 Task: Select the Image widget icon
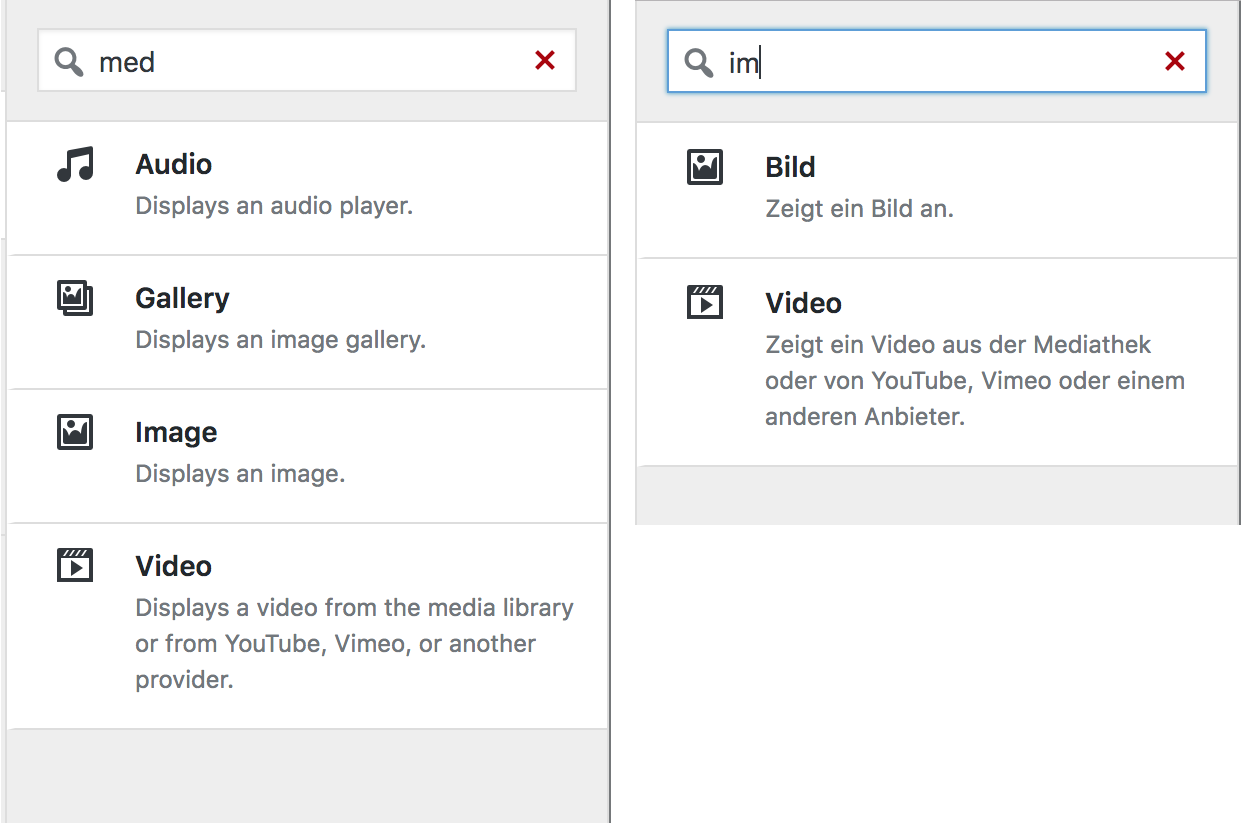(x=75, y=432)
